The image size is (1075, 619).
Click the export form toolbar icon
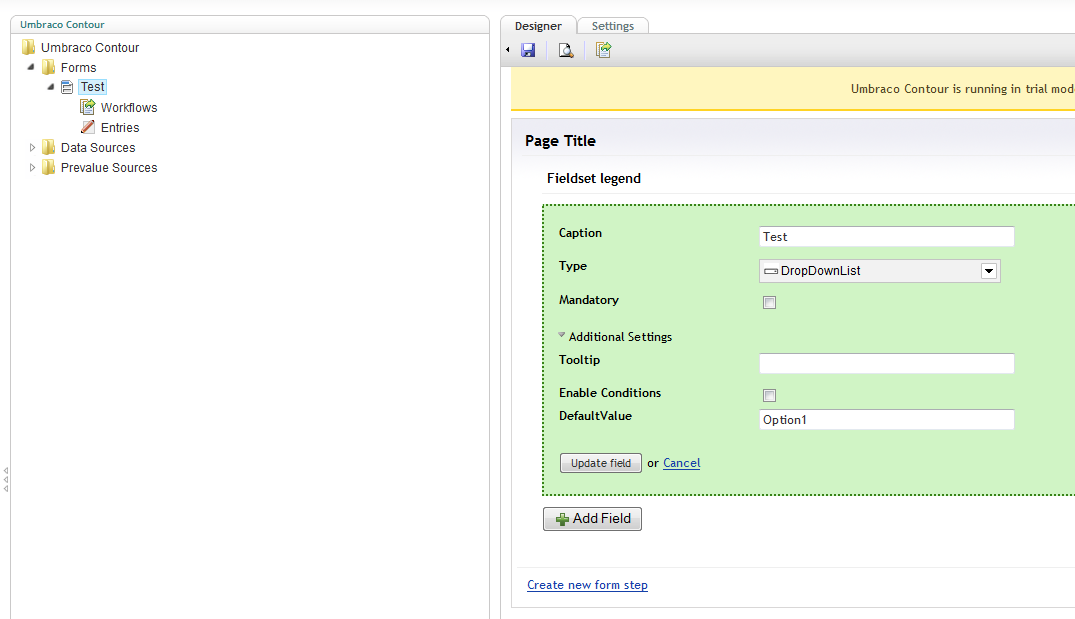(x=603, y=50)
